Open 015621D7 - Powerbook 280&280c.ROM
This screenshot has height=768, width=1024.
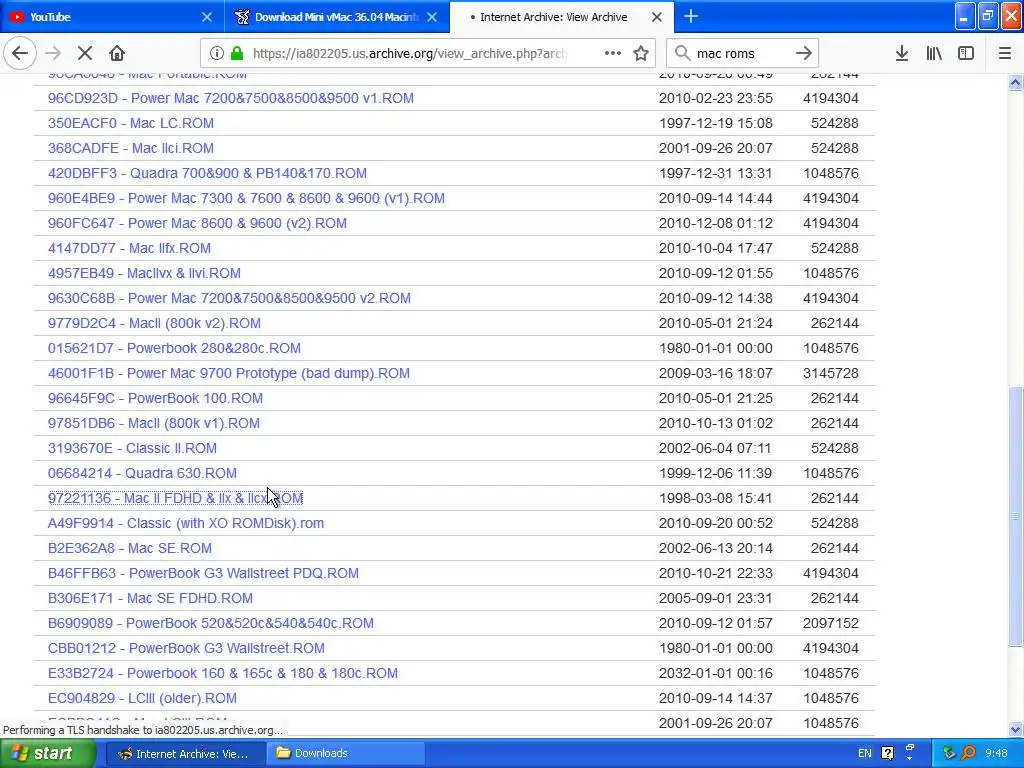174,348
